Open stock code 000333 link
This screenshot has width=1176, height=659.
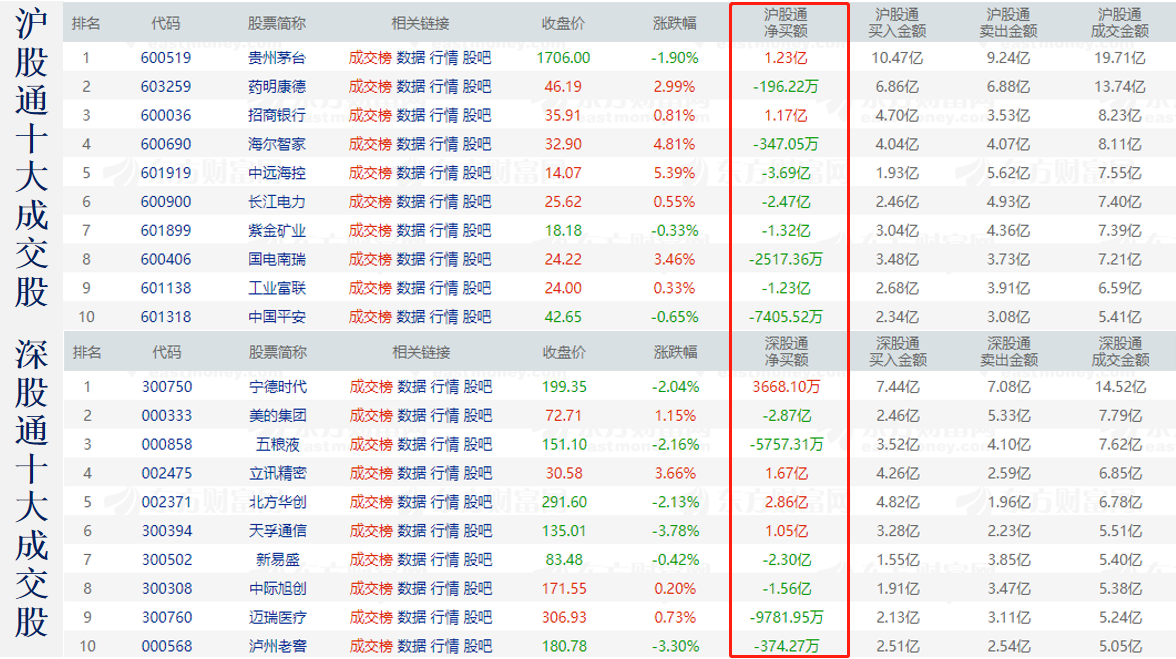167,416
